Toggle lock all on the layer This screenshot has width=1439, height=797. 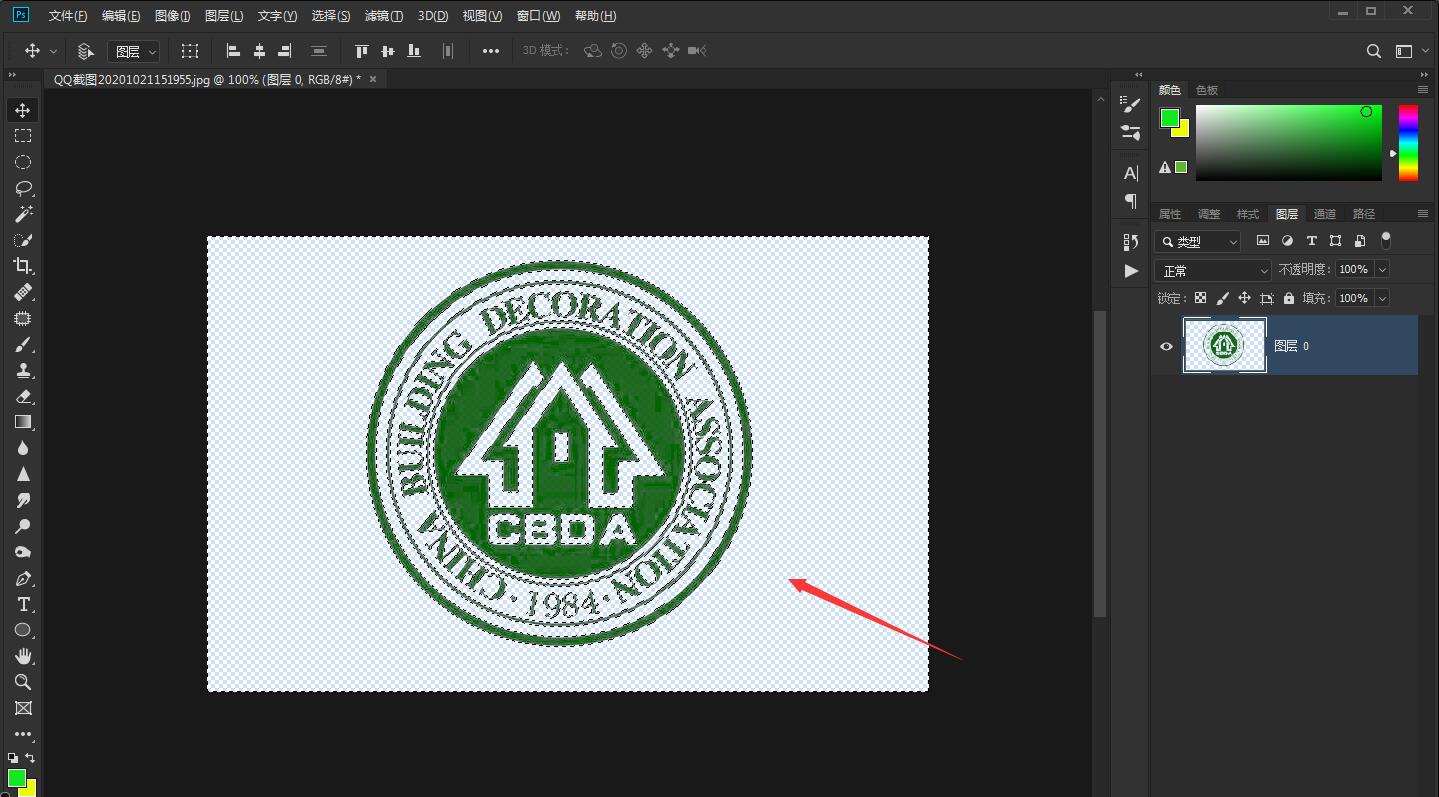1288,298
